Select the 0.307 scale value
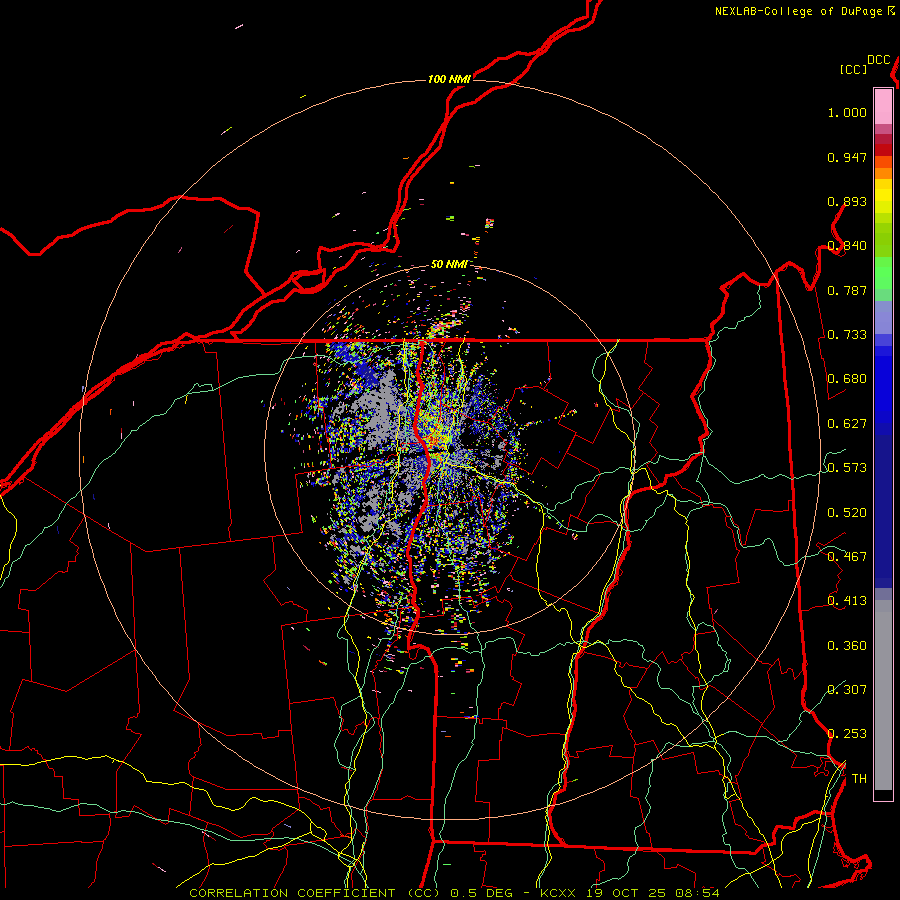The height and width of the screenshot is (900, 900). tap(847, 689)
